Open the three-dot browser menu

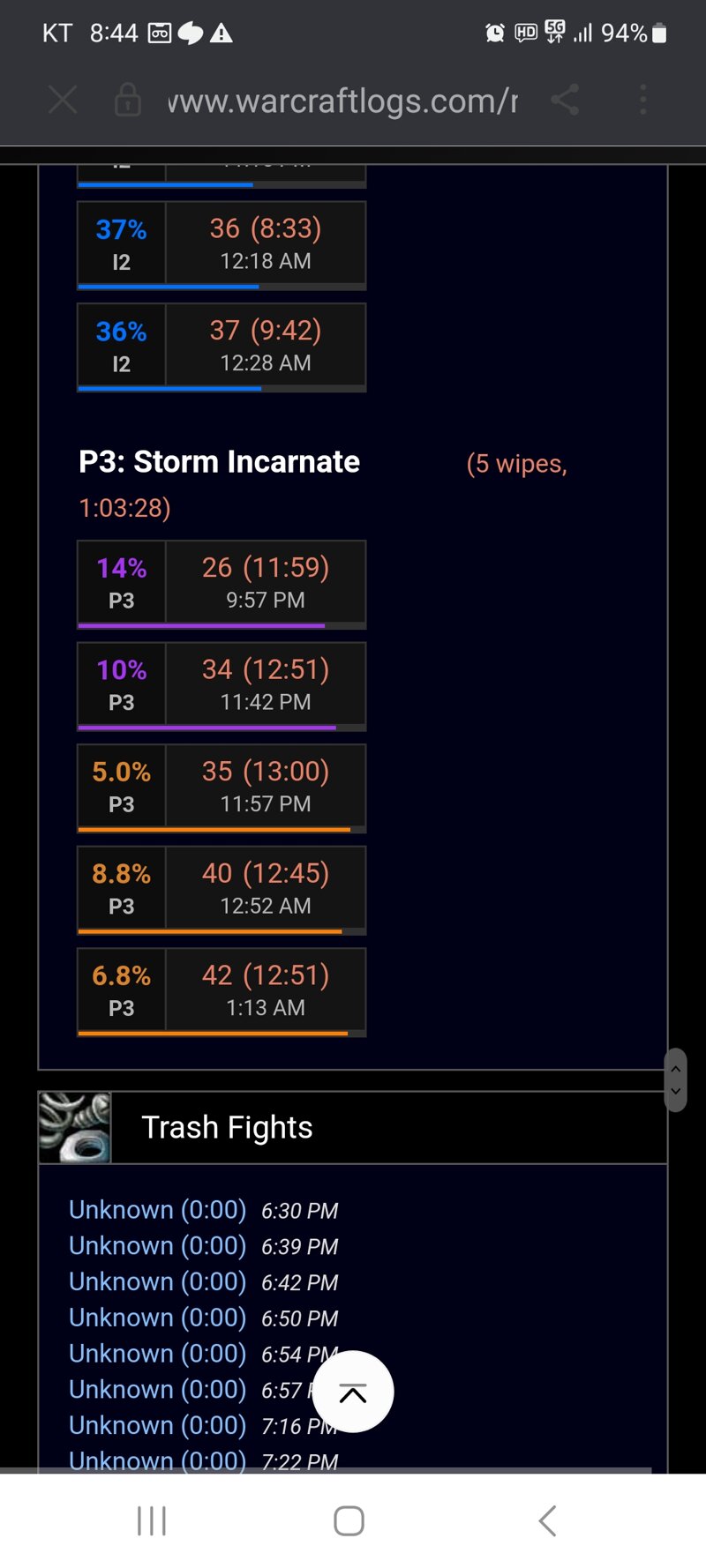[x=643, y=100]
